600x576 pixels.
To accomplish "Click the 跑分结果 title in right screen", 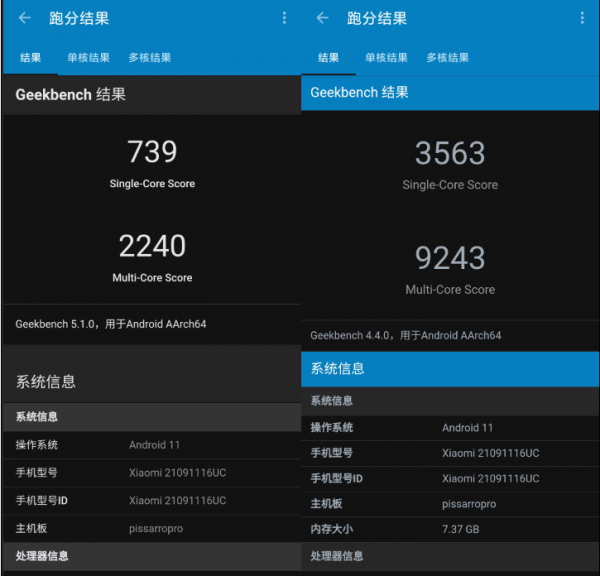I will tap(377, 18).
